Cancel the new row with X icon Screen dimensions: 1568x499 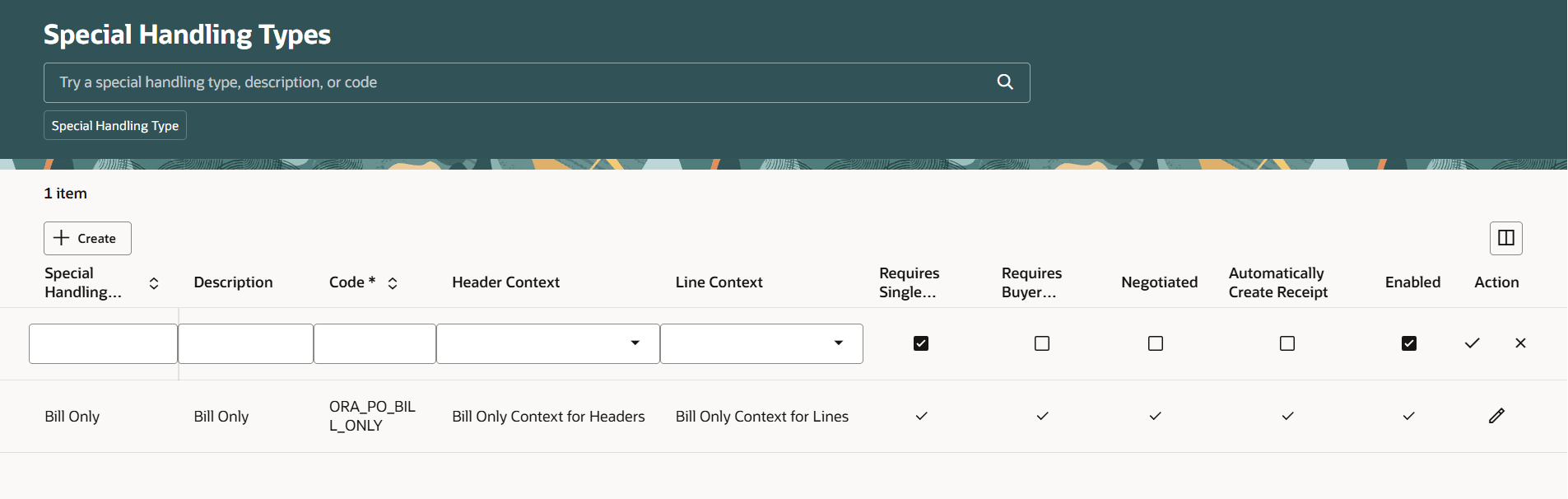1520,343
